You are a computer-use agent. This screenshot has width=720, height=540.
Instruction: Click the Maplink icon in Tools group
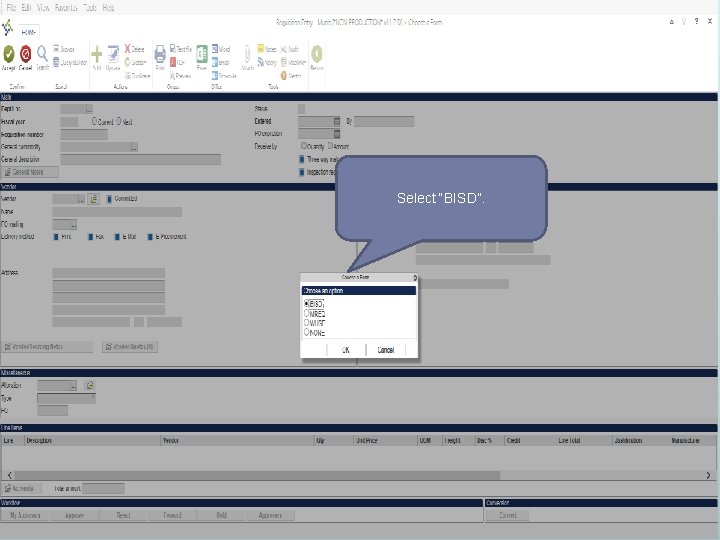click(x=284, y=62)
